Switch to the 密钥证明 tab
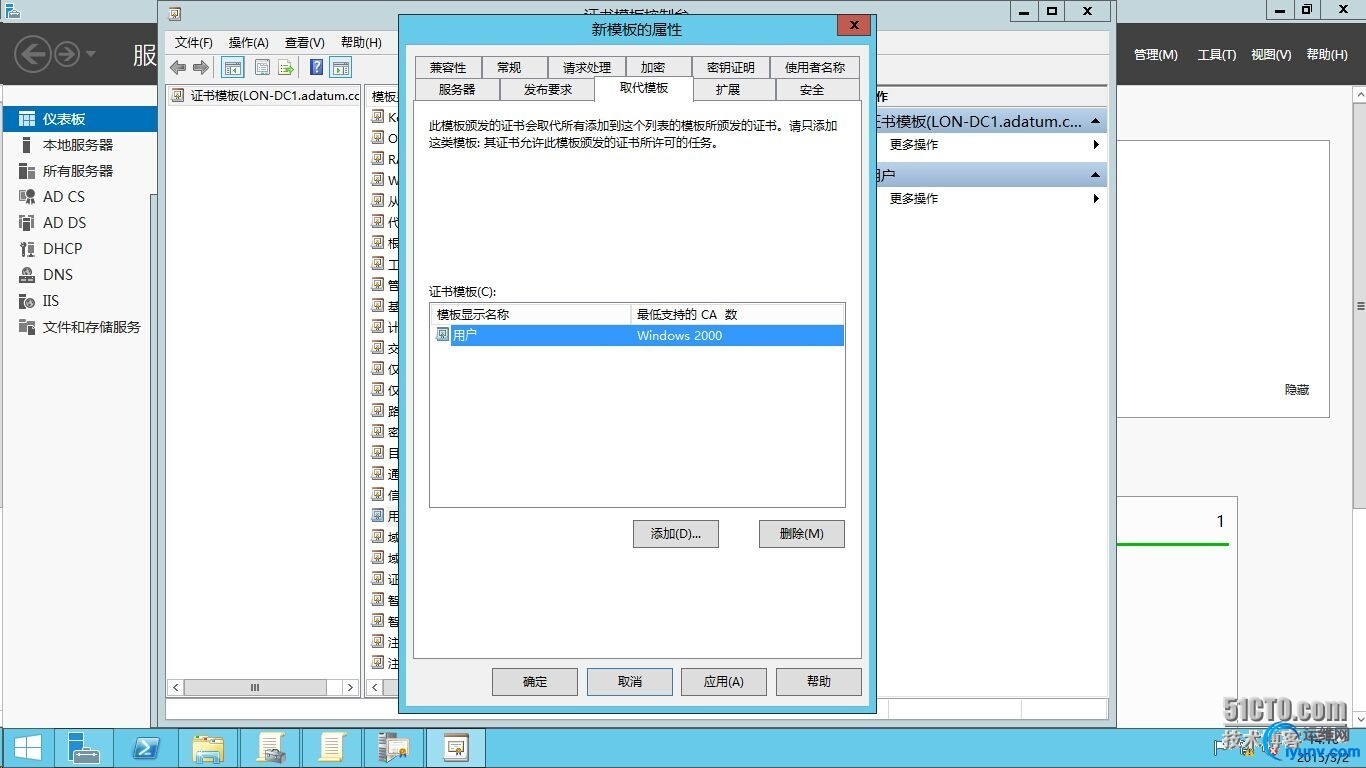This screenshot has height=768, width=1366. pyautogui.click(x=731, y=68)
